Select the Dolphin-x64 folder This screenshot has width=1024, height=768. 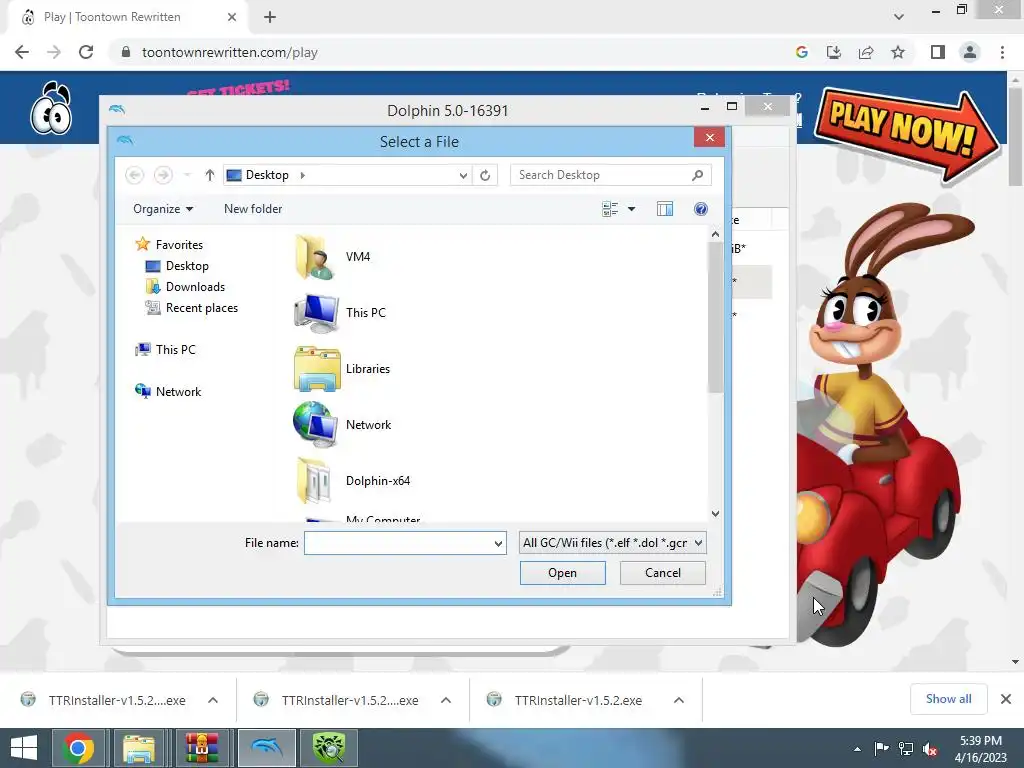tap(353, 481)
